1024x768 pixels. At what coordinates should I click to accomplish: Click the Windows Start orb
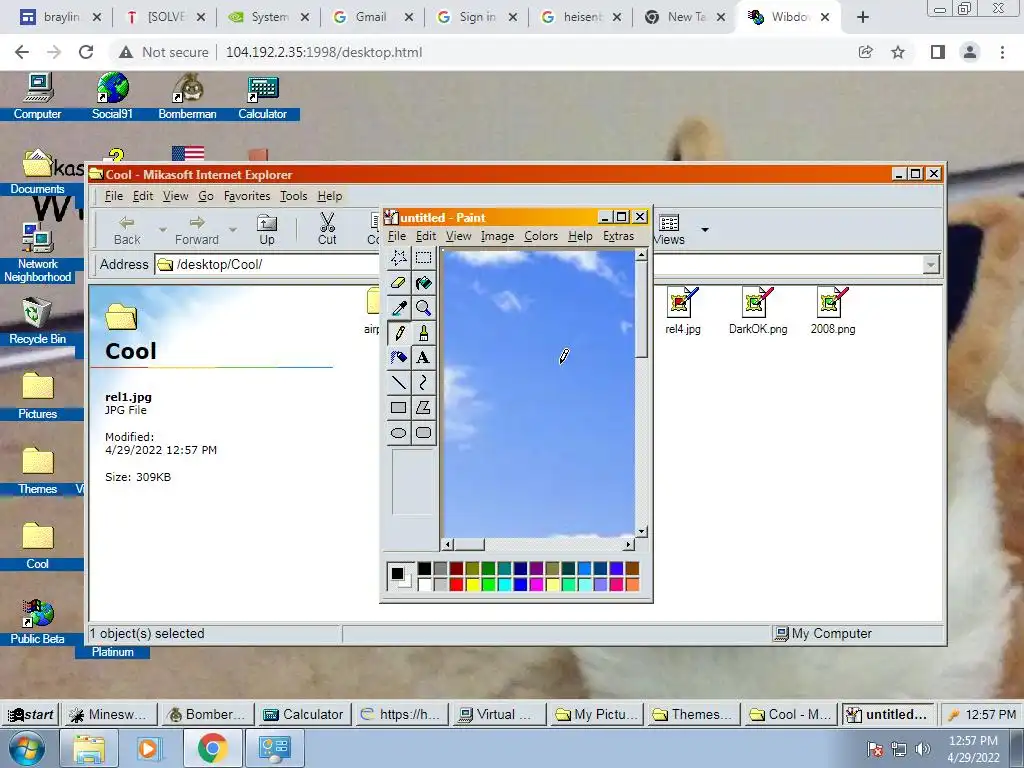(26, 749)
